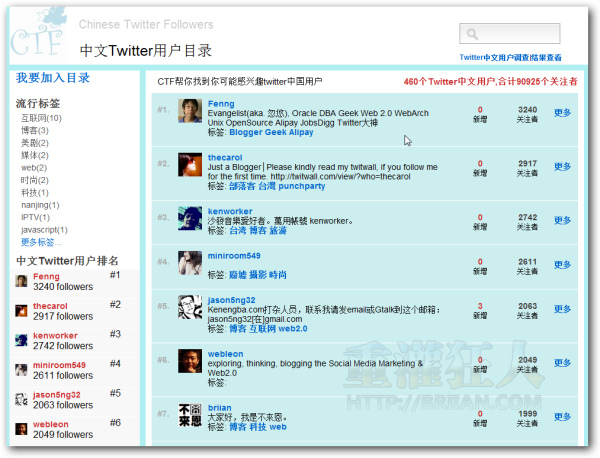This screenshot has height=458, width=600.
Task: Click kenworker in sidebar ranking
Action: pos(55,336)
